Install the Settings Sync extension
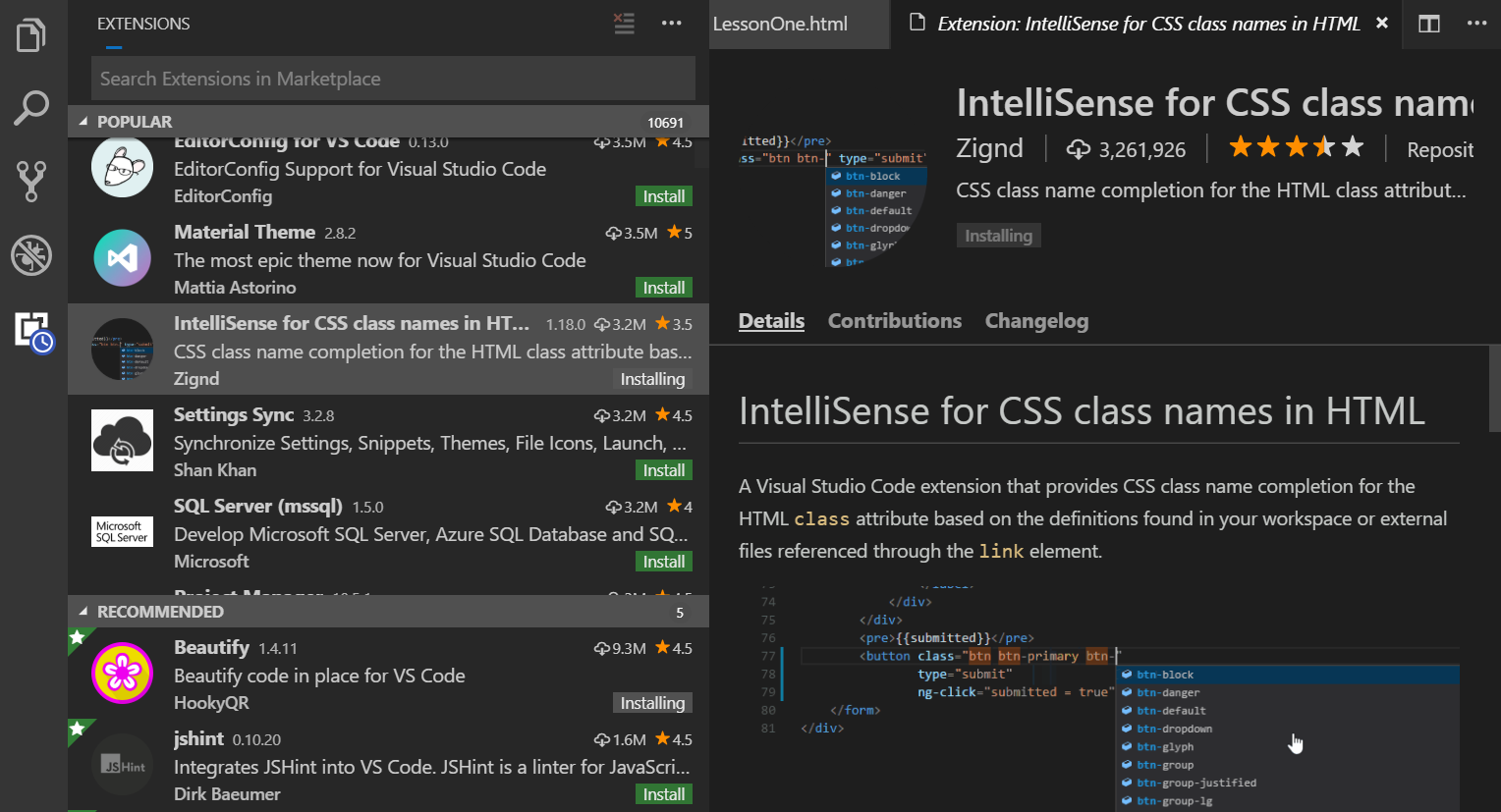Screen dimensions: 1501x812 point(664,470)
